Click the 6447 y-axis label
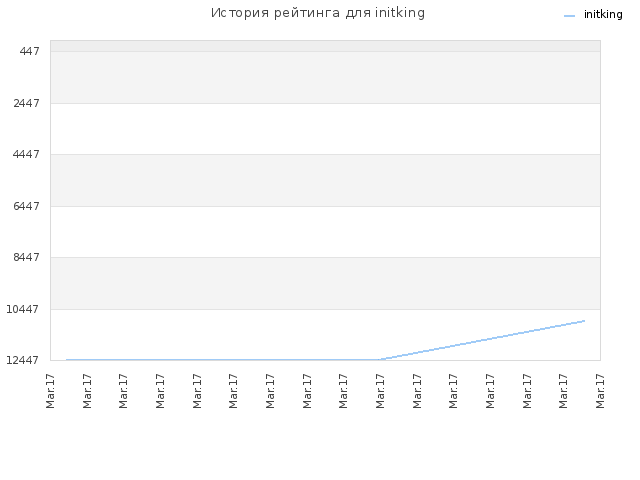640x480 pixels. point(27,206)
